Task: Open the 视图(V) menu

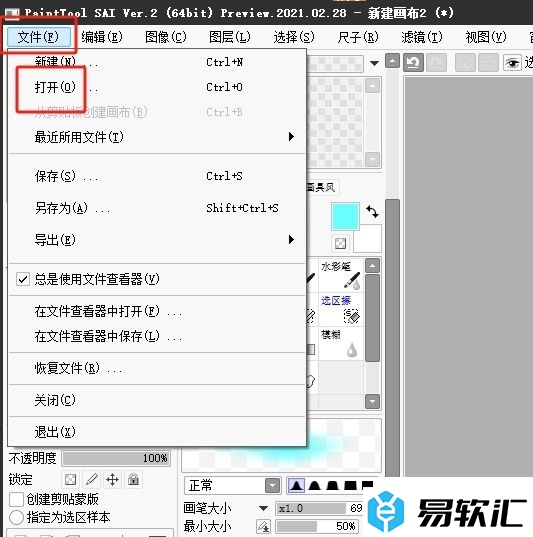Action: click(486, 37)
